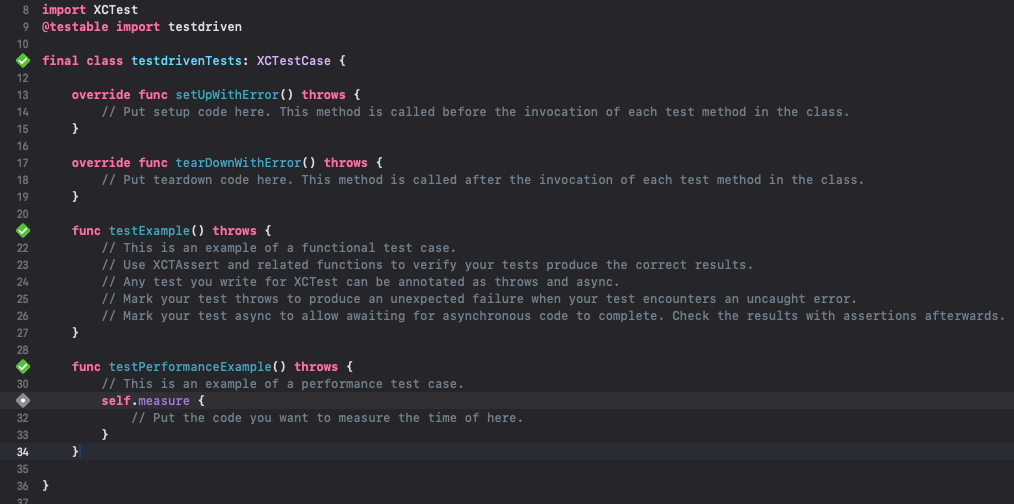Click the 'Put setup code here' comment
The image size is (1014, 504).
pos(475,112)
